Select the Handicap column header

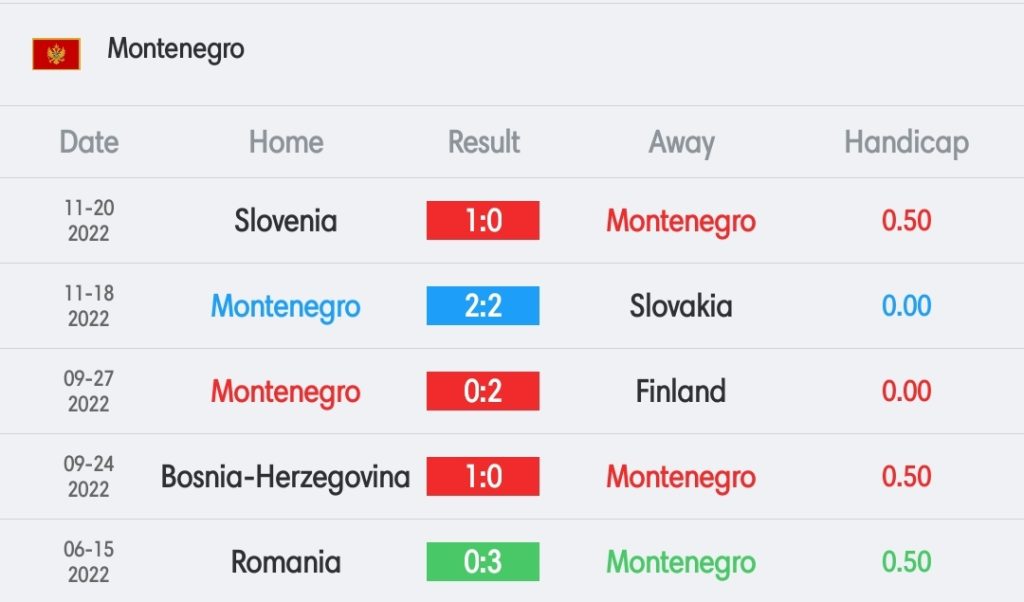pyautogui.click(x=906, y=142)
